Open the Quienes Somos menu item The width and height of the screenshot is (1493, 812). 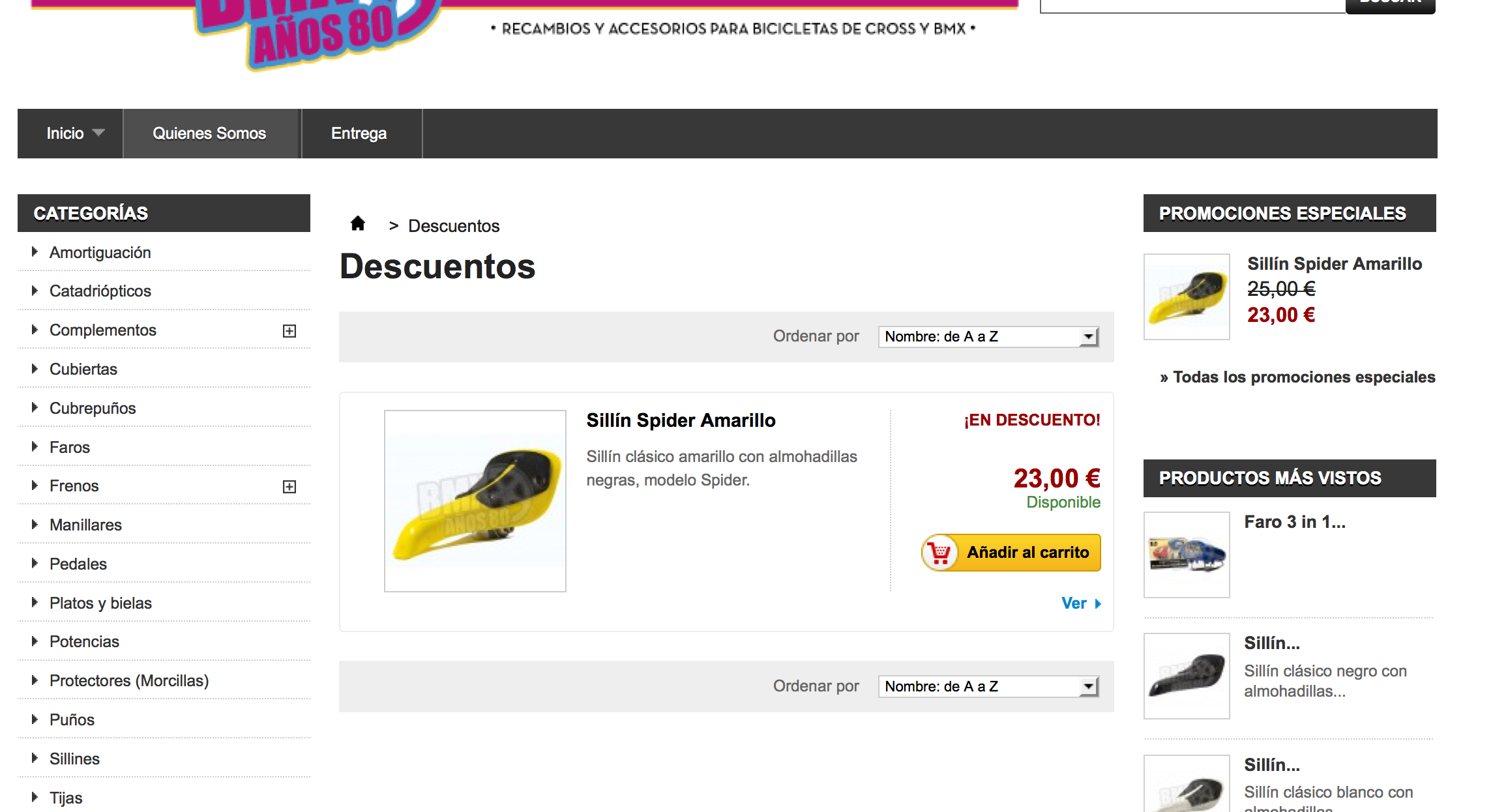[x=209, y=134]
